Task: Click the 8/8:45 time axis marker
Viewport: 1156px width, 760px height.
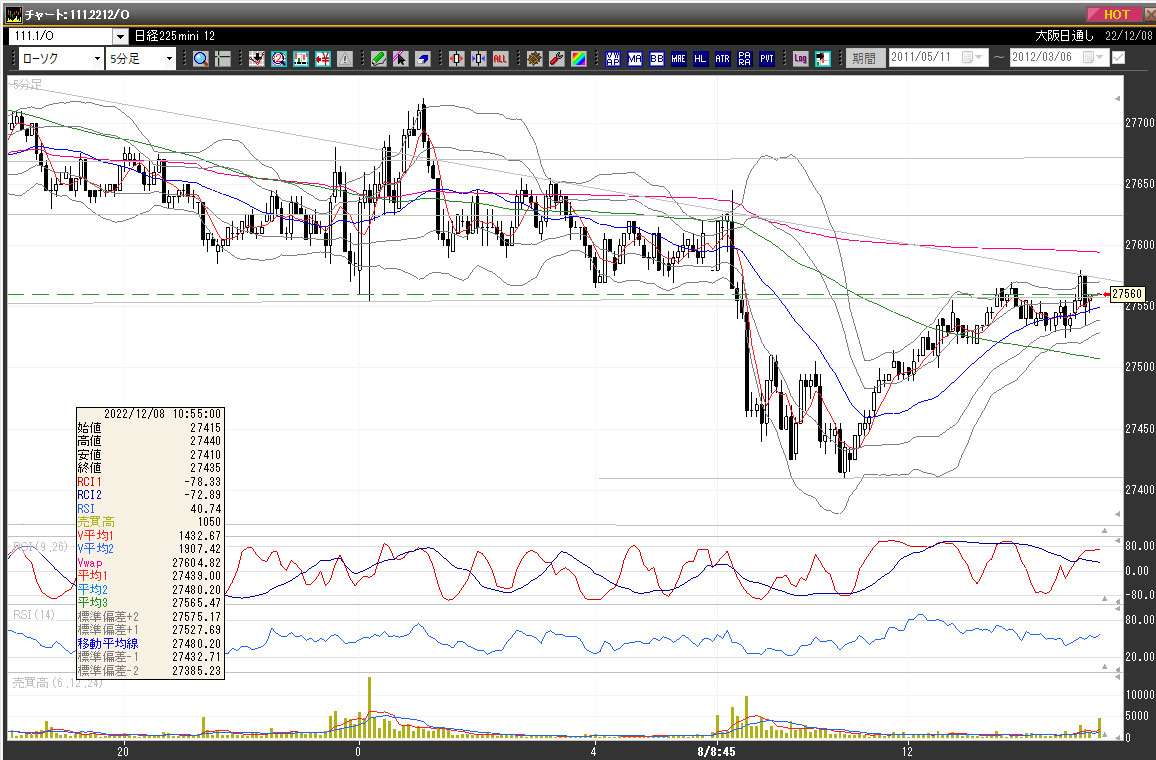Action: [716, 752]
